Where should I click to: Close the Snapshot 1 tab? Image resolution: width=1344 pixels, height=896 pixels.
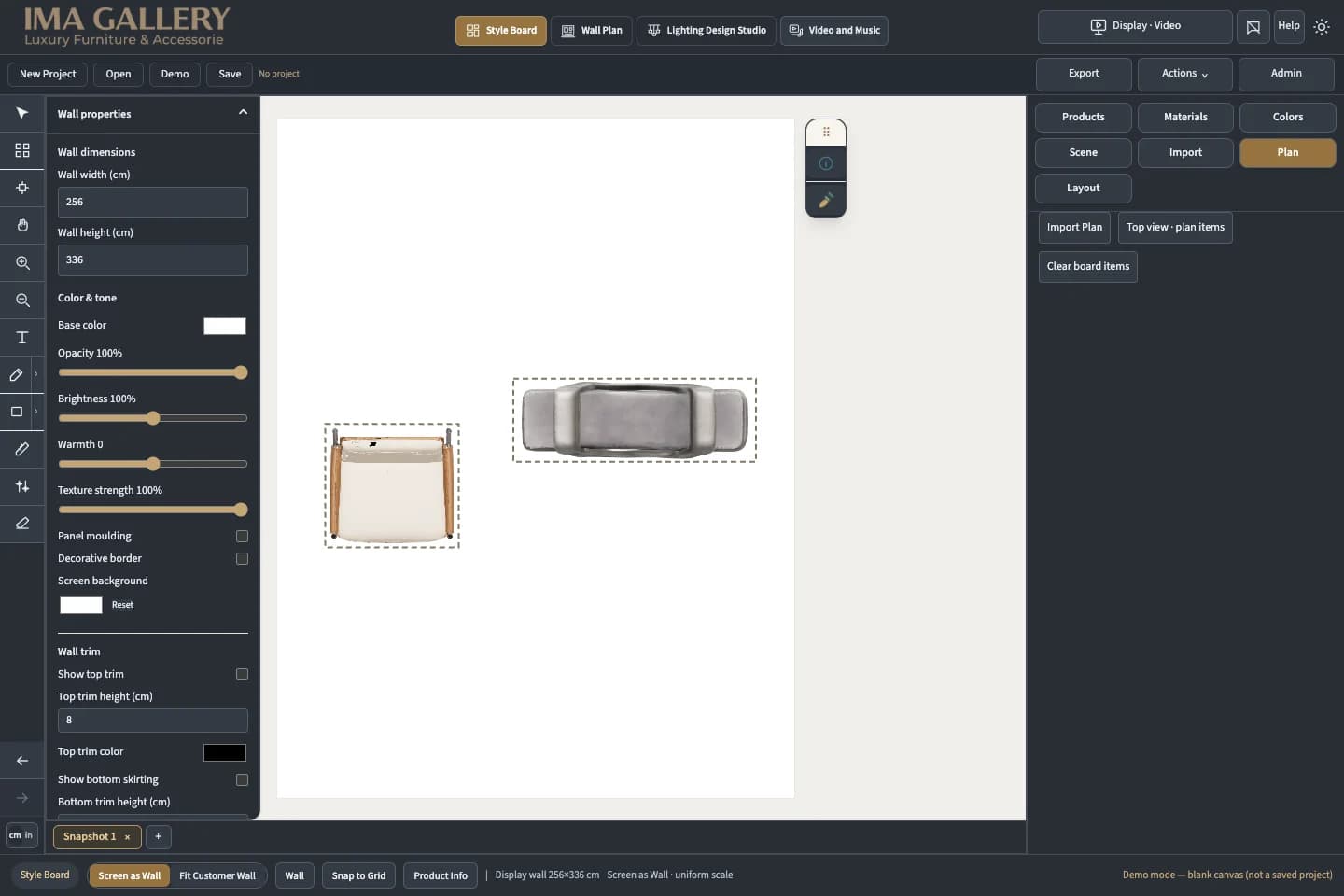click(x=127, y=837)
